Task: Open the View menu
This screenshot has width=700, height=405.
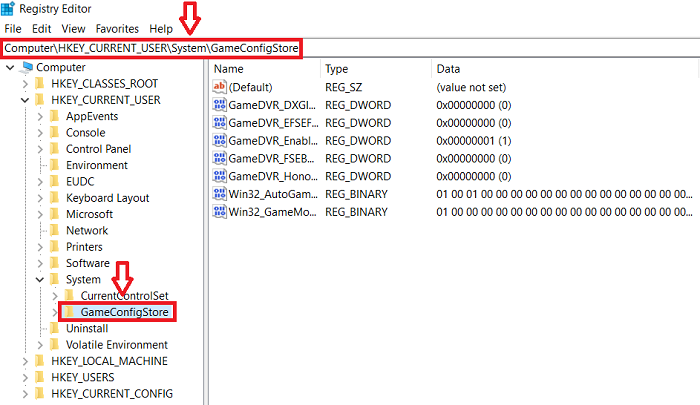Action: (x=73, y=29)
